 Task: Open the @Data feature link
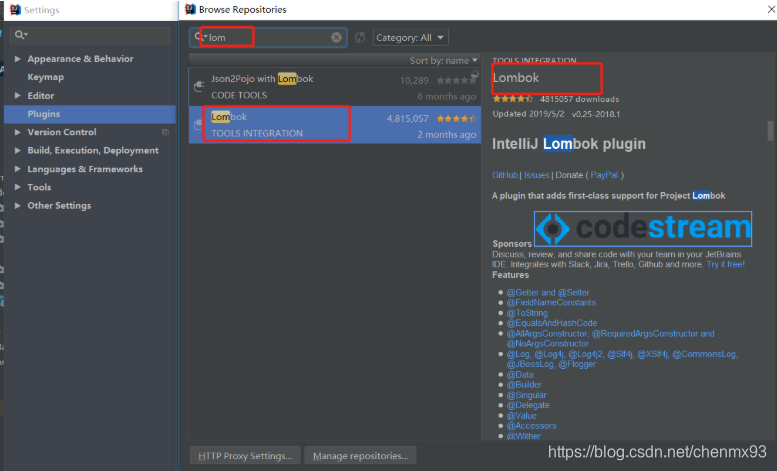click(520, 375)
